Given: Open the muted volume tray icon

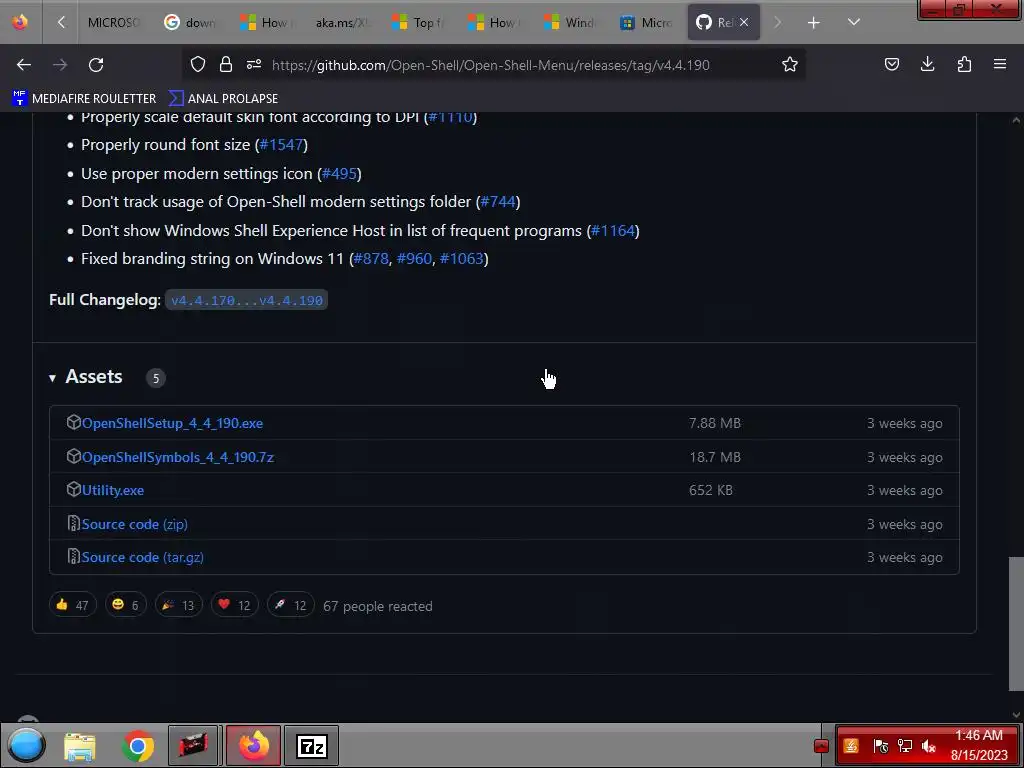Looking at the screenshot, I should click(929, 746).
